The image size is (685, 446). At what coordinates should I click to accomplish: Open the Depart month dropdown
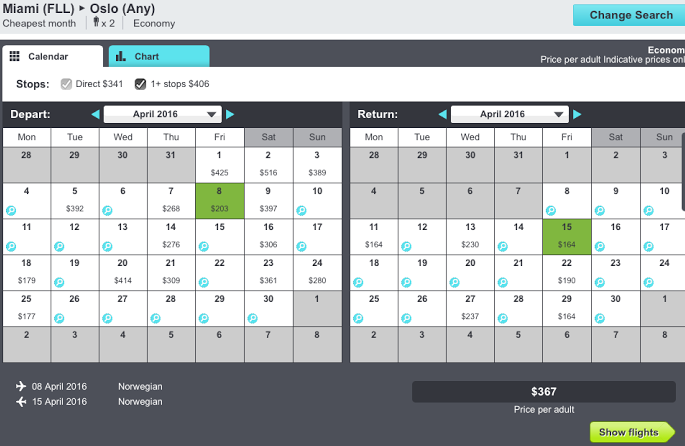tap(162, 114)
